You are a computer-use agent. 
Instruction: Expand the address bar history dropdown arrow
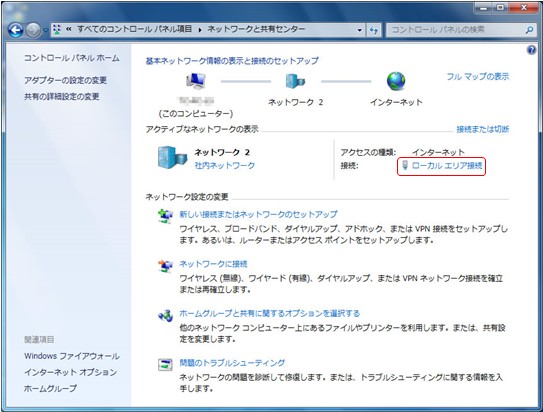click(360, 30)
